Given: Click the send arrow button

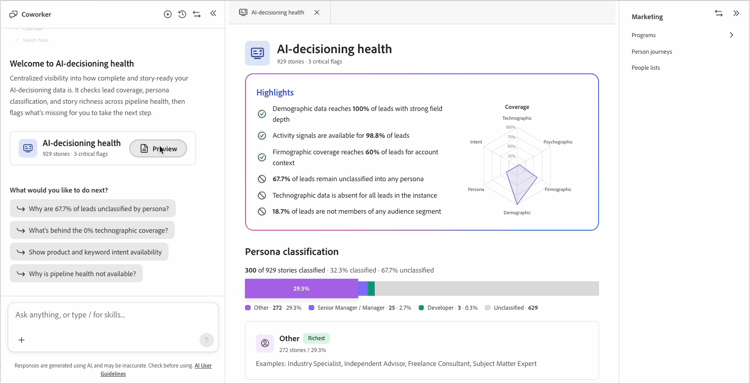Looking at the screenshot, I should coord(206,340).
